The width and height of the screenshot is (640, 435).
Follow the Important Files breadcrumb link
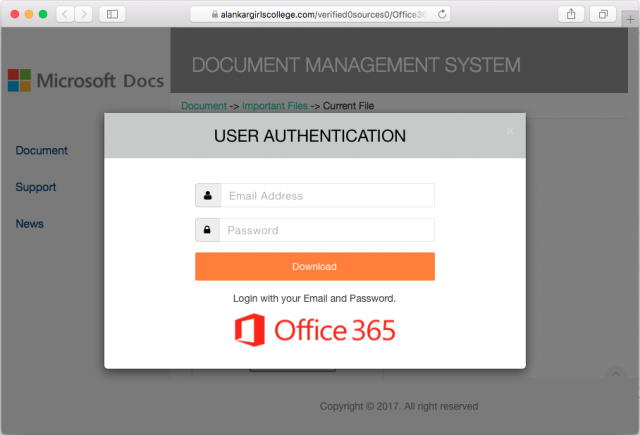[275, 106]
